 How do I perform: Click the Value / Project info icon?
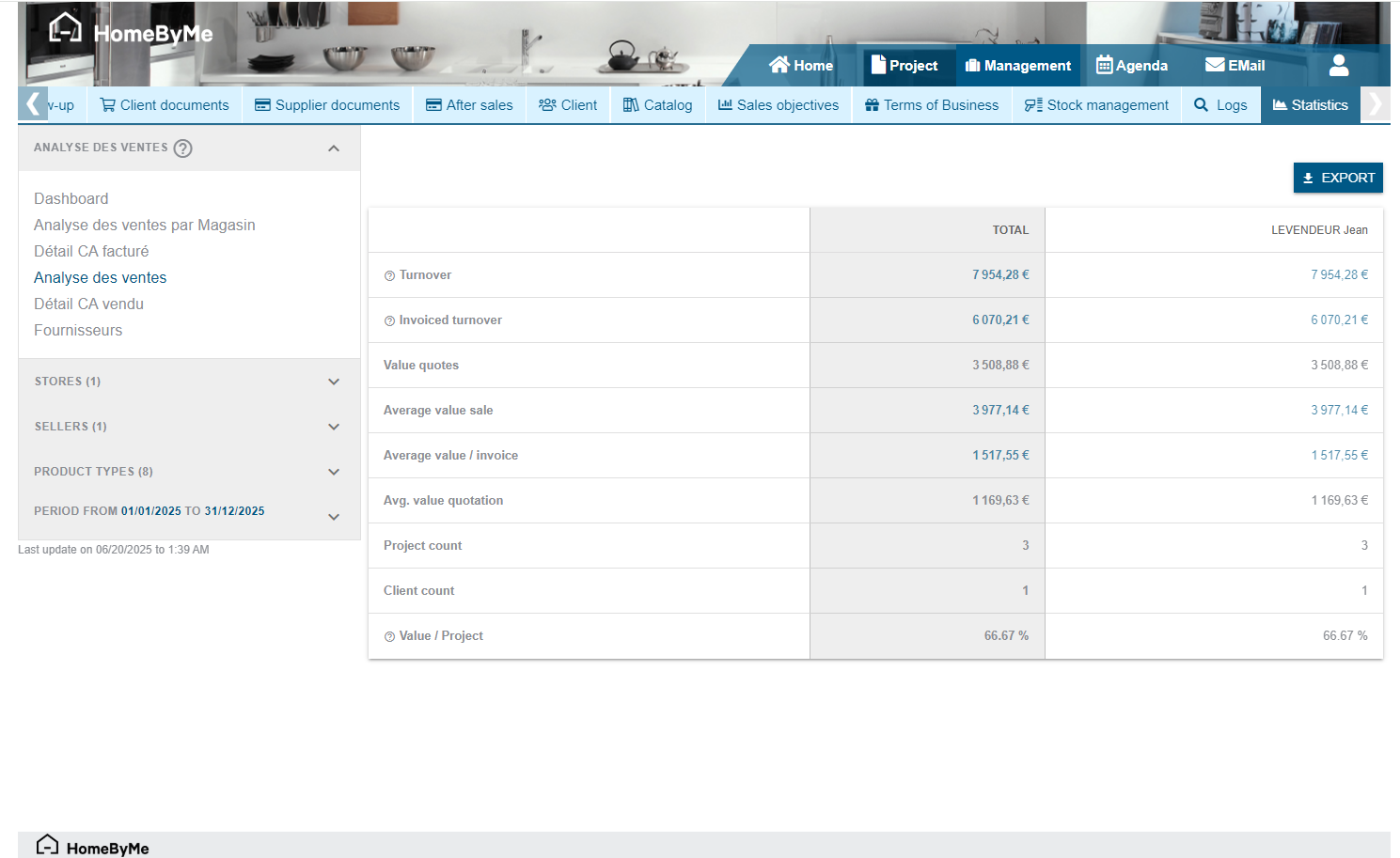(x=389, y=637)
